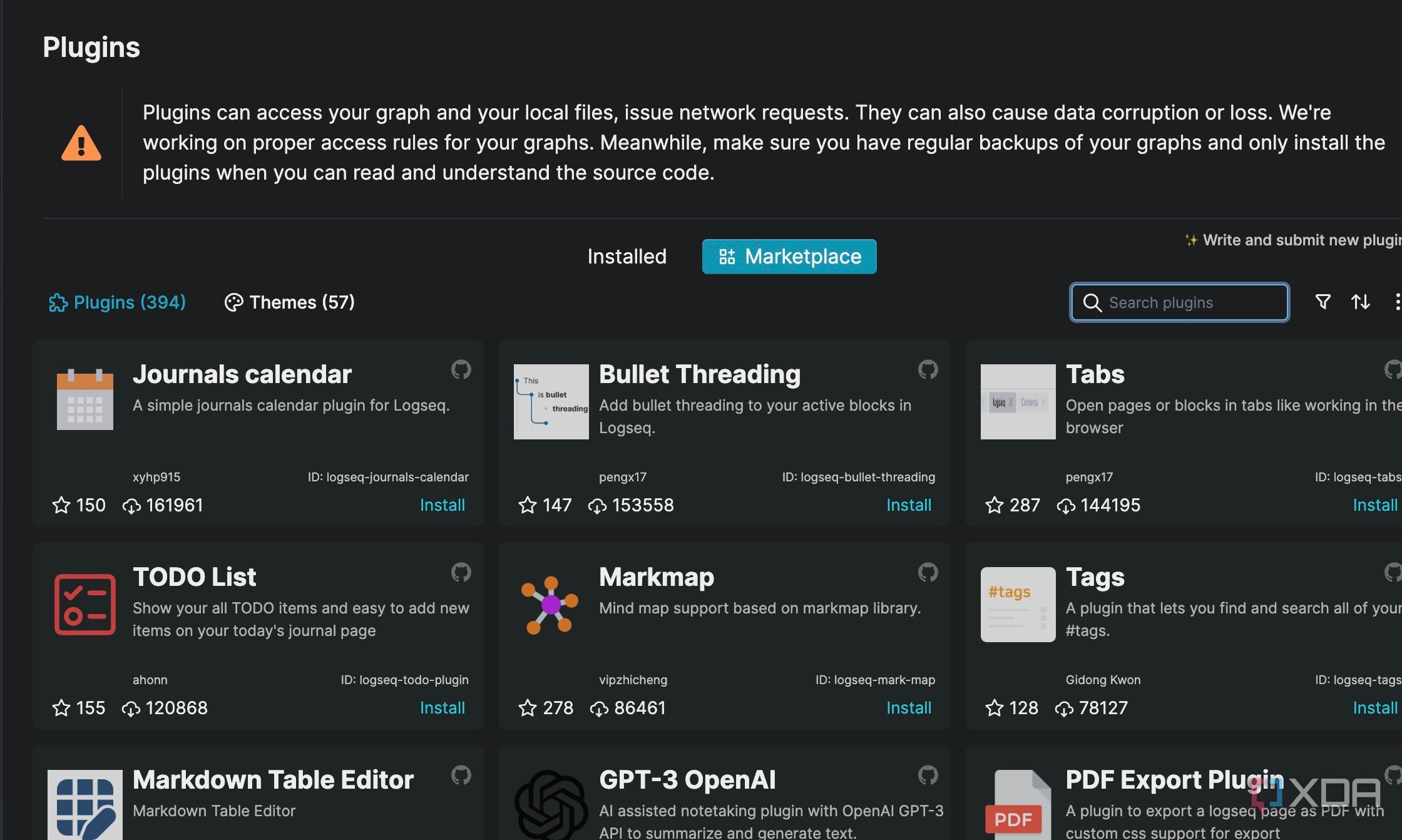Click the Bullet Threading thumbnail image
This screenshot has width=1402, height=840.
point(551,402)
